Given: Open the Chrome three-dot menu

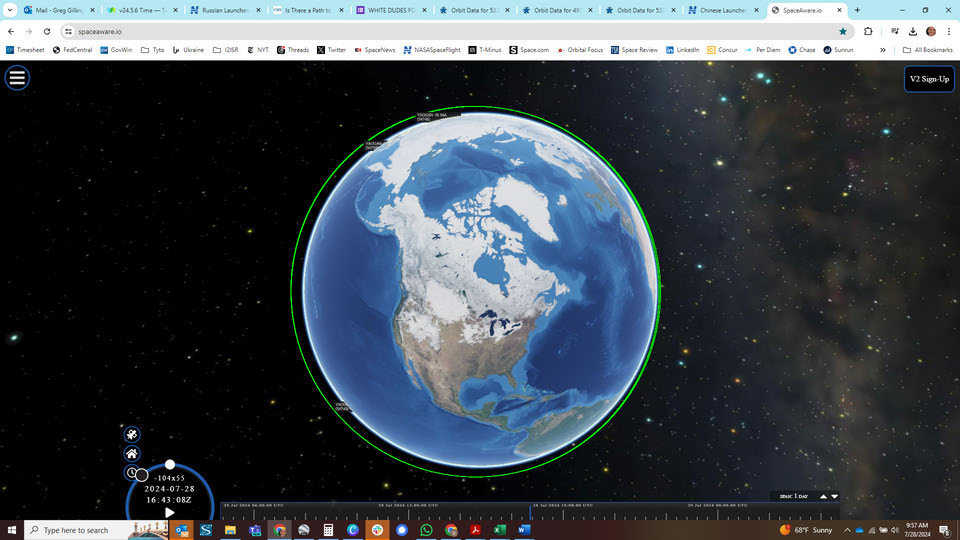Looking at the screenshot, I should click(948, 31).
